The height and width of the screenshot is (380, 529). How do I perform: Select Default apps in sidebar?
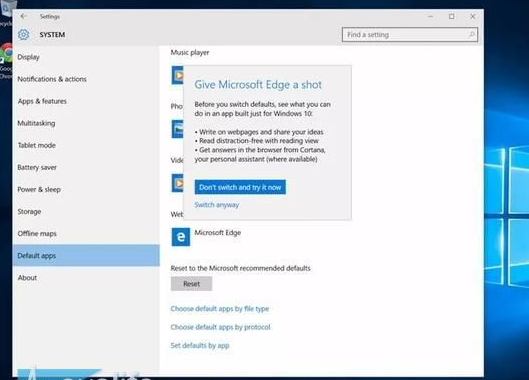(x=86, y=255)
